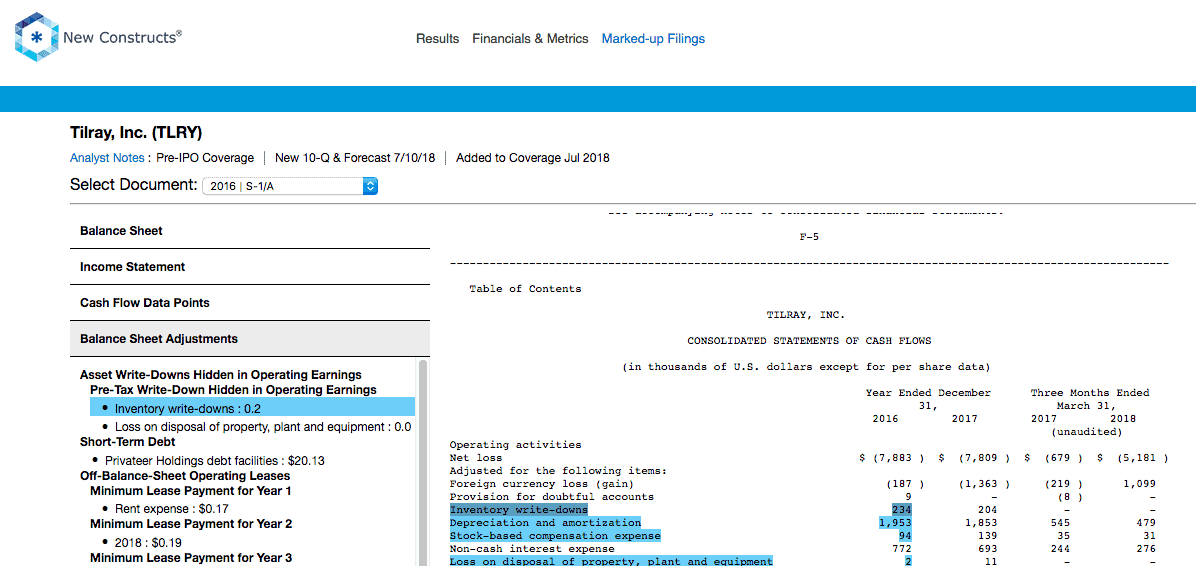Click highlighted Loss on disposal row in filing
The width and height of the screenshot is (1196, 566).
[611, 561]
